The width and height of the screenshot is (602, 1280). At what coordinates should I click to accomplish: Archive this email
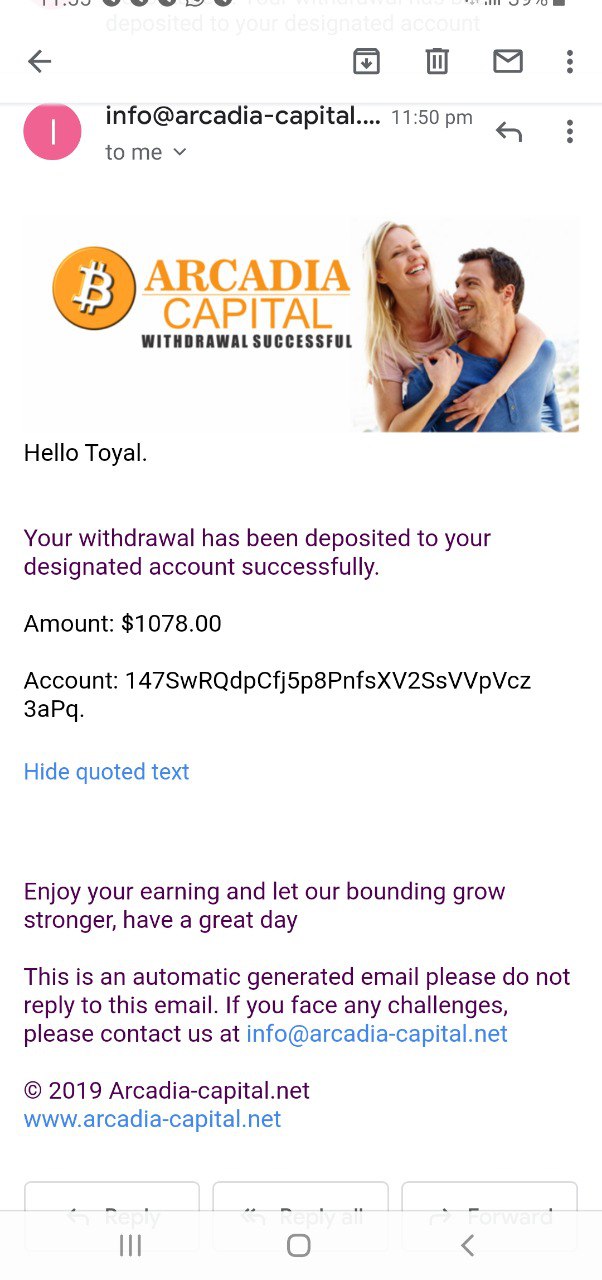pyautogui.click(x=367, y=62)
